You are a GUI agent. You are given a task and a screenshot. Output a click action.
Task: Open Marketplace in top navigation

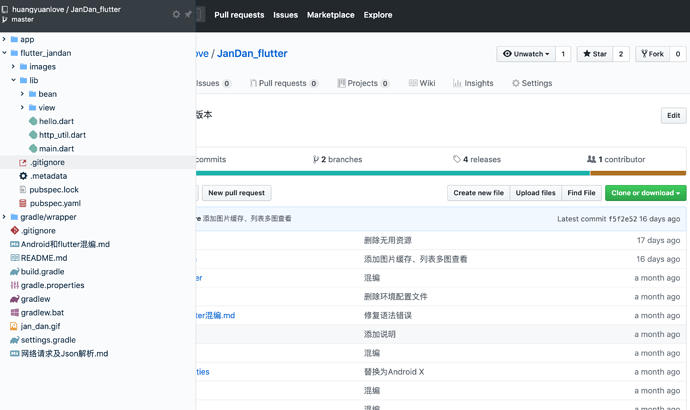point(330,15)
